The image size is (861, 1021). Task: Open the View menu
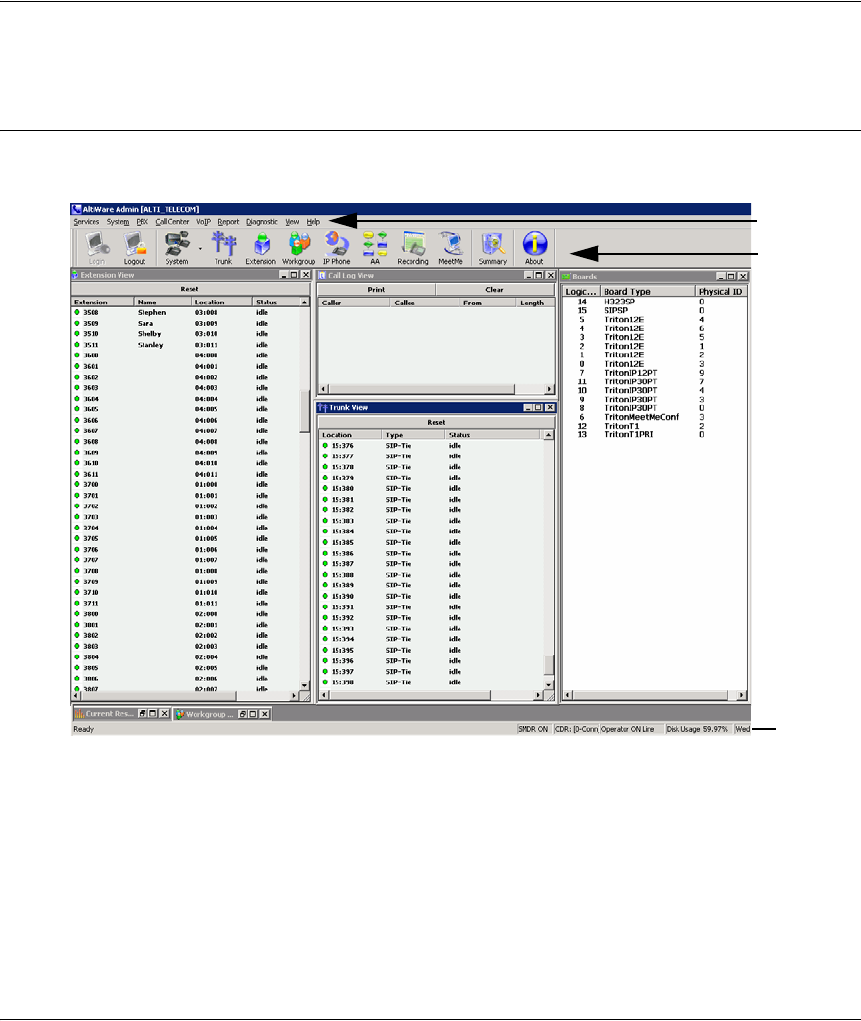pos(292,222)
